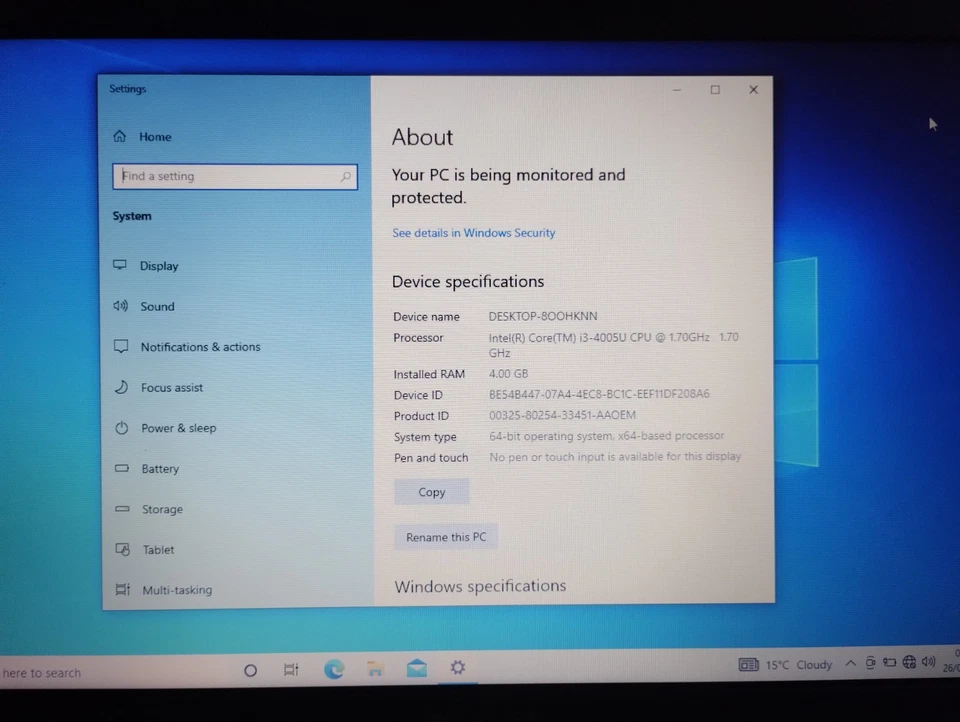Launch Microsoft Edge from the taskbar
The image size is (960, 722).
pos(334,669)
